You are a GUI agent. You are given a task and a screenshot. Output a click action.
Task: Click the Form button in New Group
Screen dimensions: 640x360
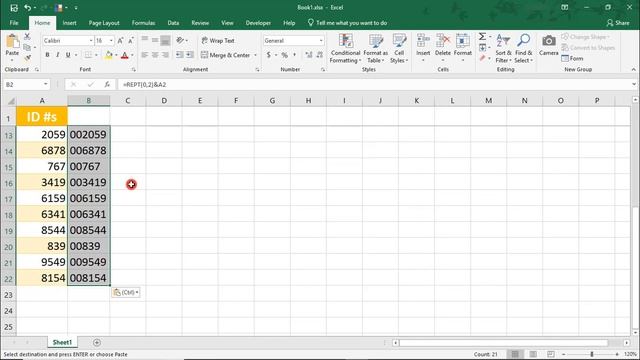[x=572, y=58]
